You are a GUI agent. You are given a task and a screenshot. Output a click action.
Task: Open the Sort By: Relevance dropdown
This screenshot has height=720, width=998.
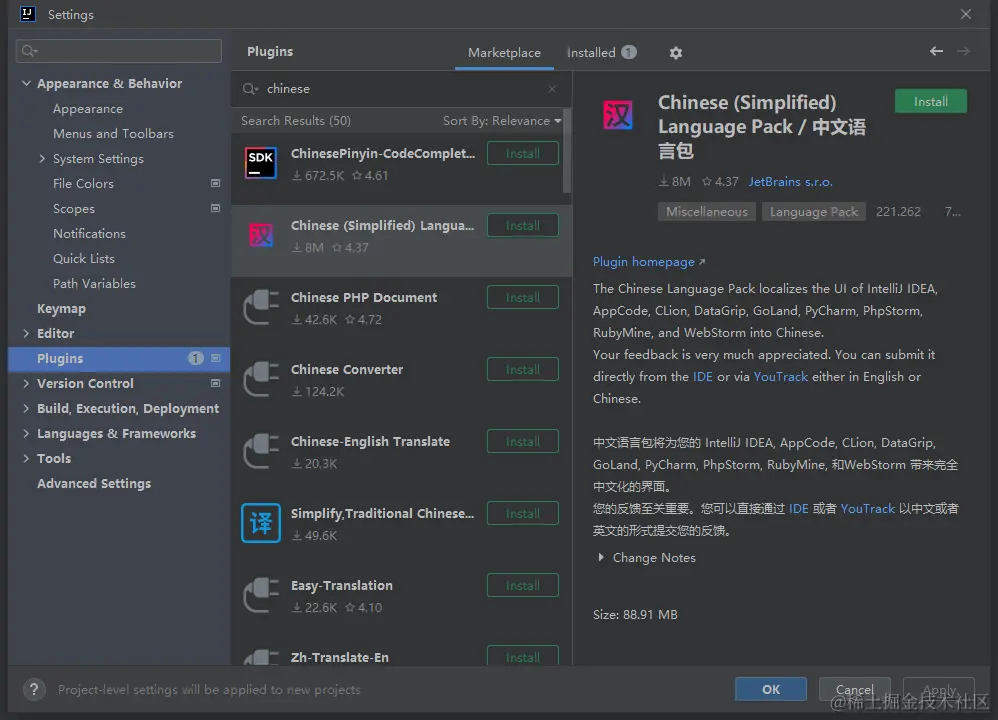(502, 121)
